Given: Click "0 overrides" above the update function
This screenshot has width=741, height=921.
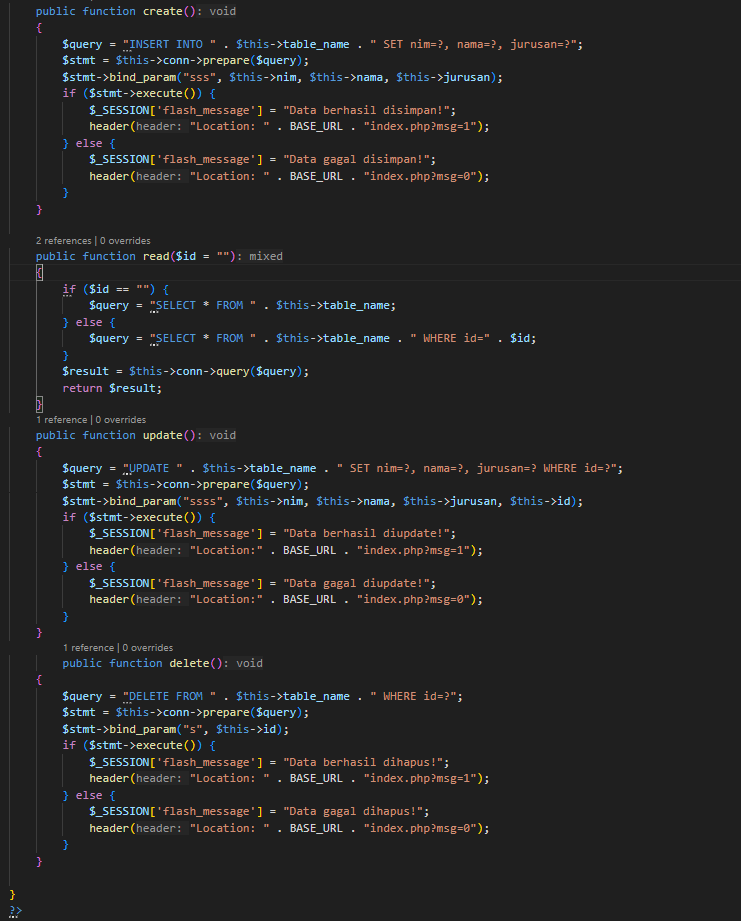Looking at the screenshot, I should click(x=120, y=420).
